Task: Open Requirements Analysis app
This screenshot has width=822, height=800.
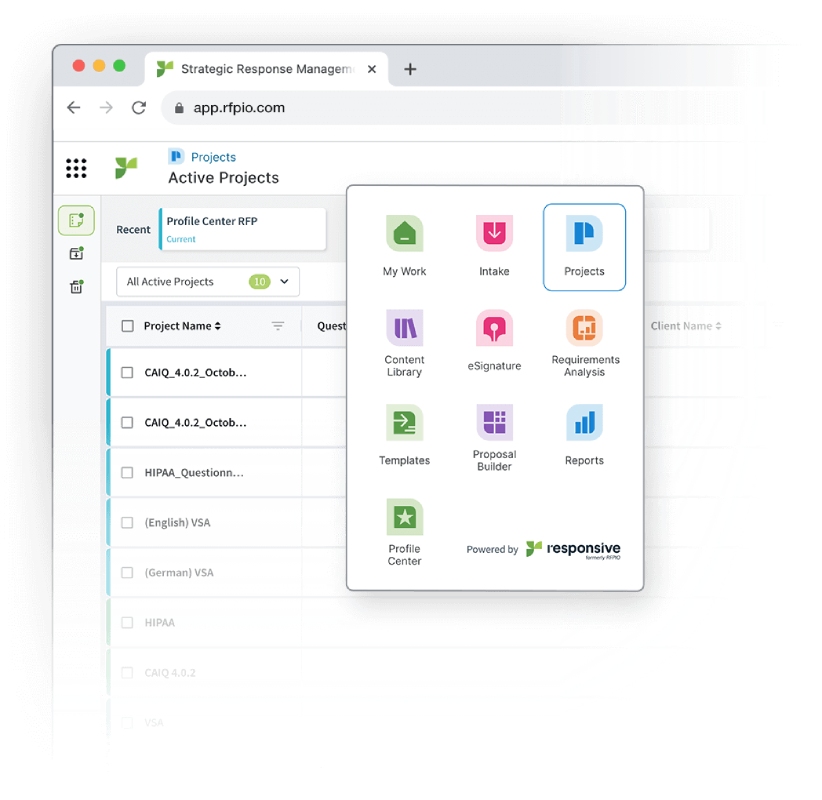Action: coord(585,343)
